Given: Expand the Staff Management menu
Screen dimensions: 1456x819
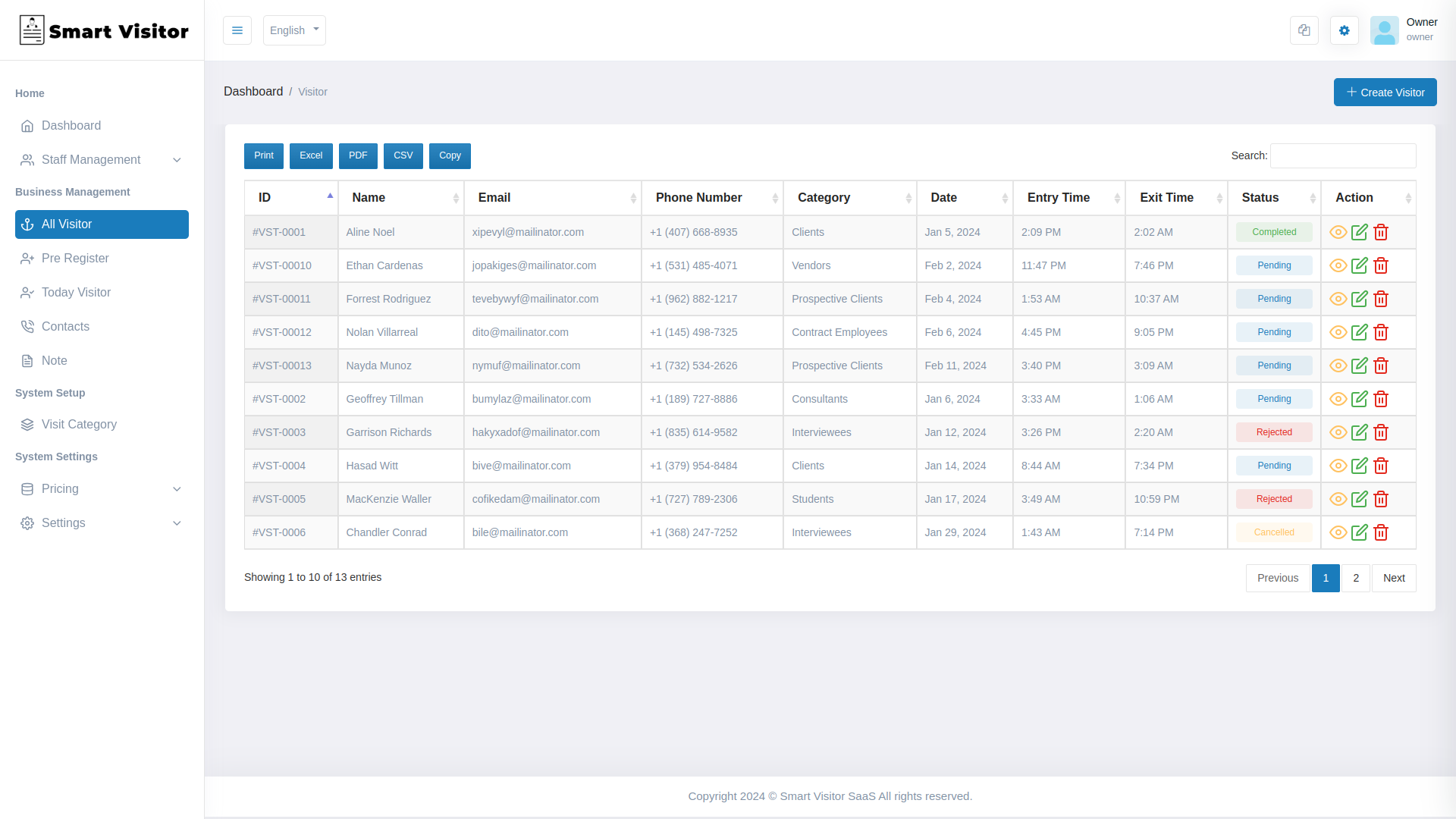Looking at the screenshot, I should pos(91,159).
